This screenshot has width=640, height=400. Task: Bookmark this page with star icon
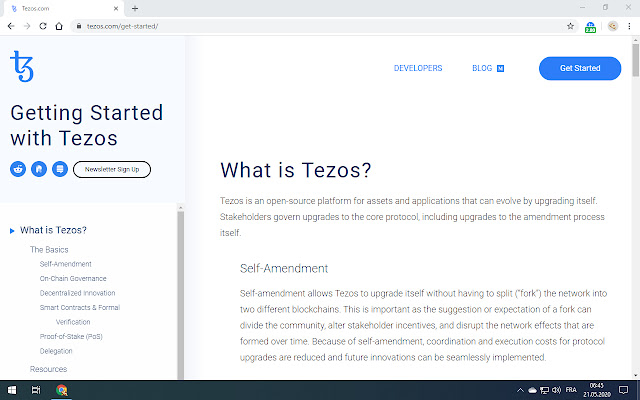click(570, 26)
